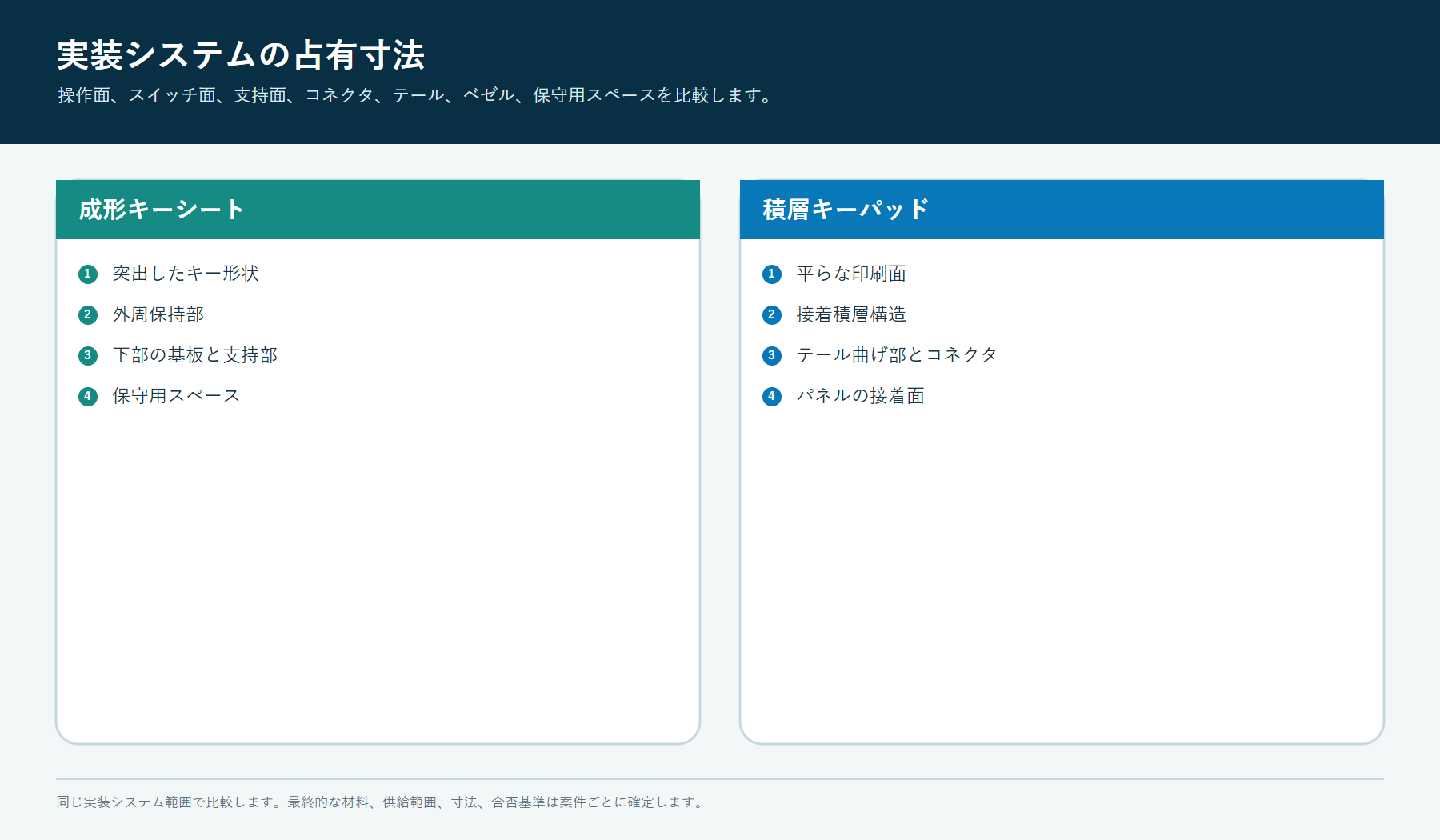Click the blue number 4 badge beside パネルの接着面
Image resolution: width=1440 pixels, height=840 pixels.
point(772,397)
